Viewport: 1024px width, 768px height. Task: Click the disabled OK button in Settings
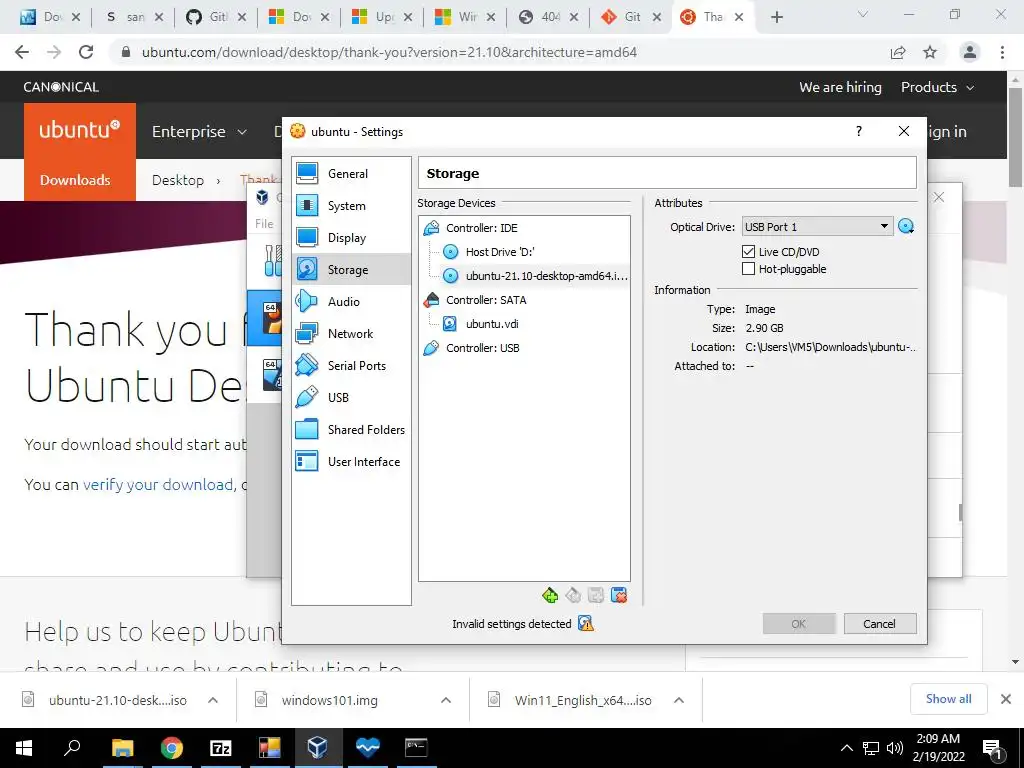799,624
